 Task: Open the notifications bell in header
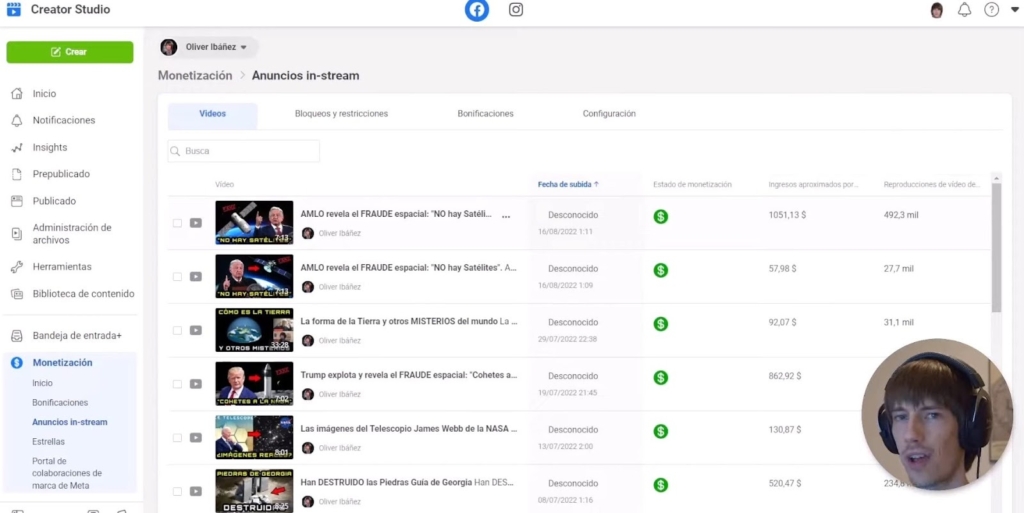click(x=964, y=10)
